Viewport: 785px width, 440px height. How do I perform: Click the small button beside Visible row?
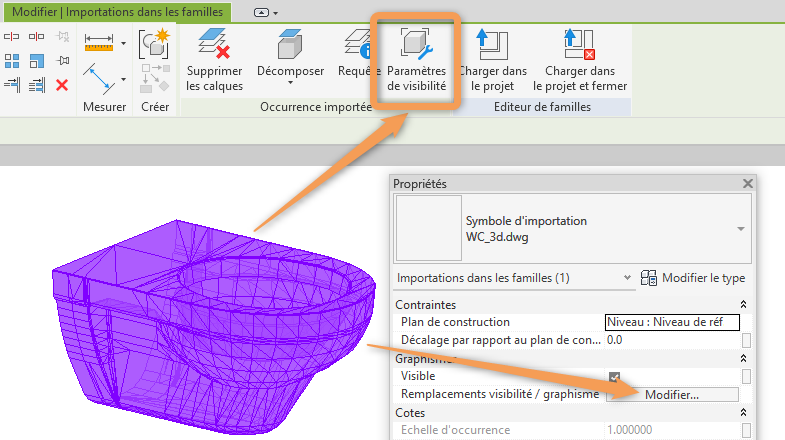pyautogui.click(x=746, y=376)
